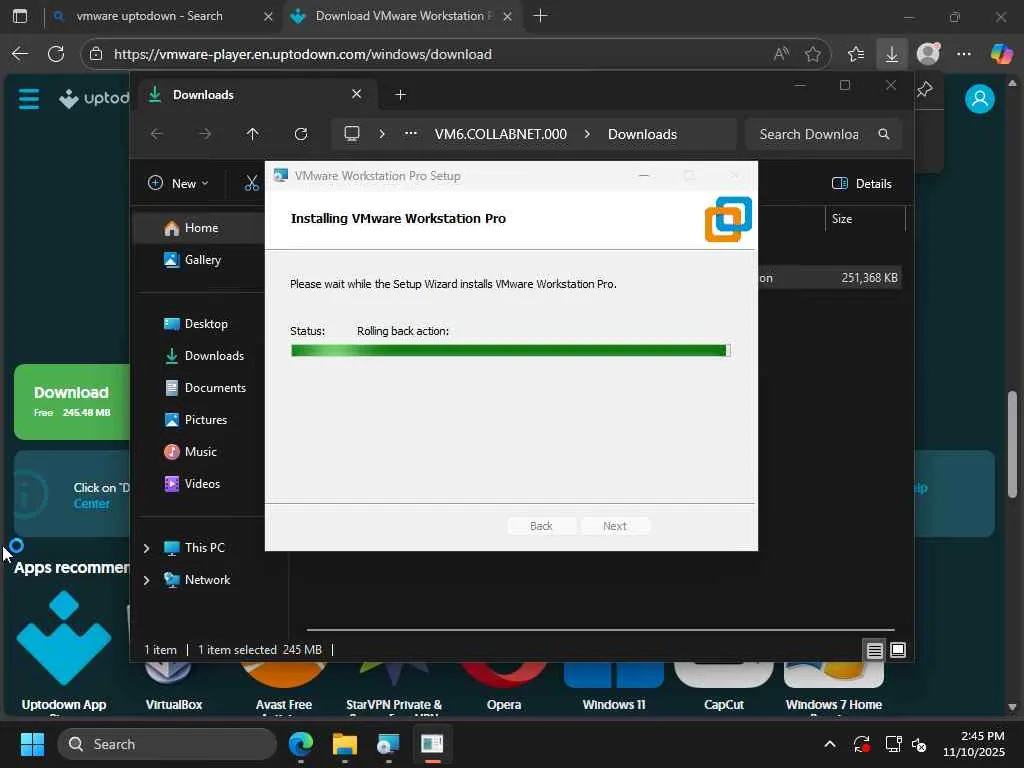Click the Search Downloads field

824,134
